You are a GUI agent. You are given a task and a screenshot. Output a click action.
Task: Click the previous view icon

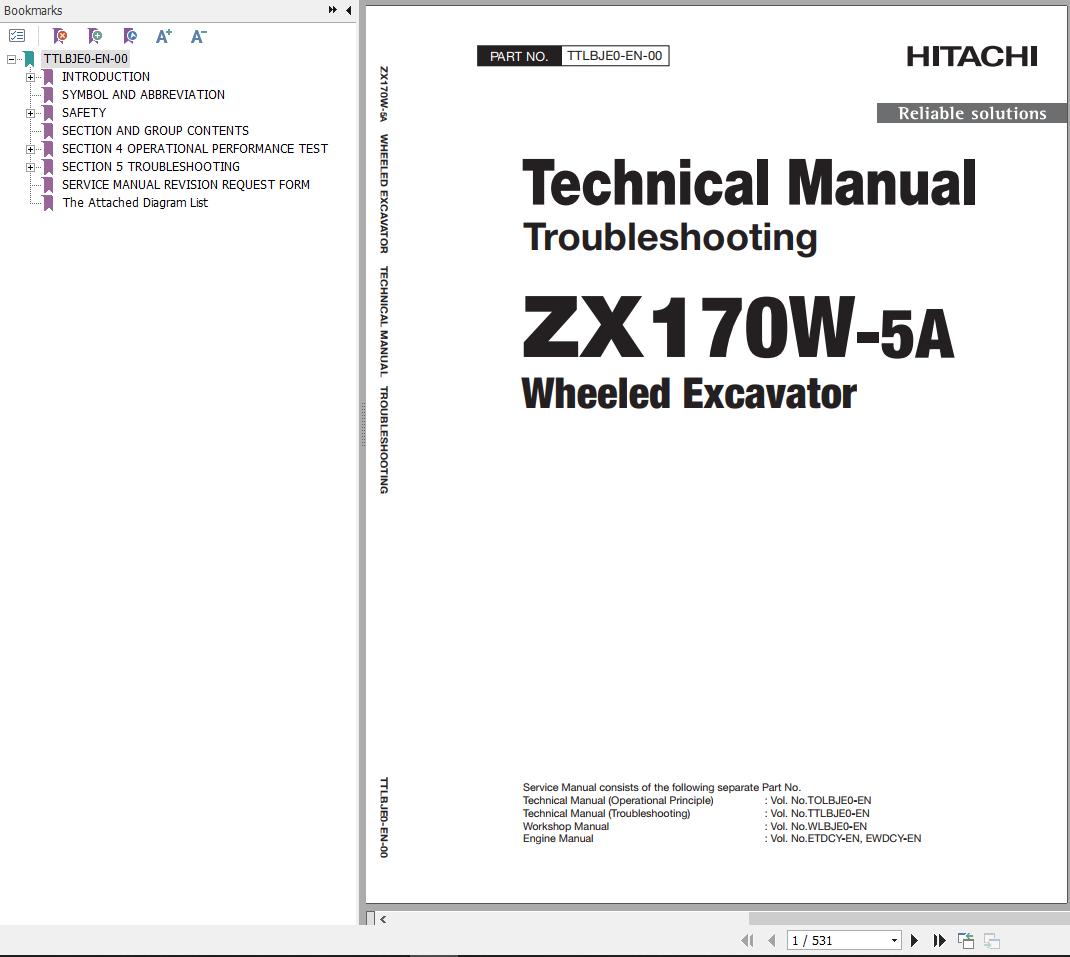966,941
